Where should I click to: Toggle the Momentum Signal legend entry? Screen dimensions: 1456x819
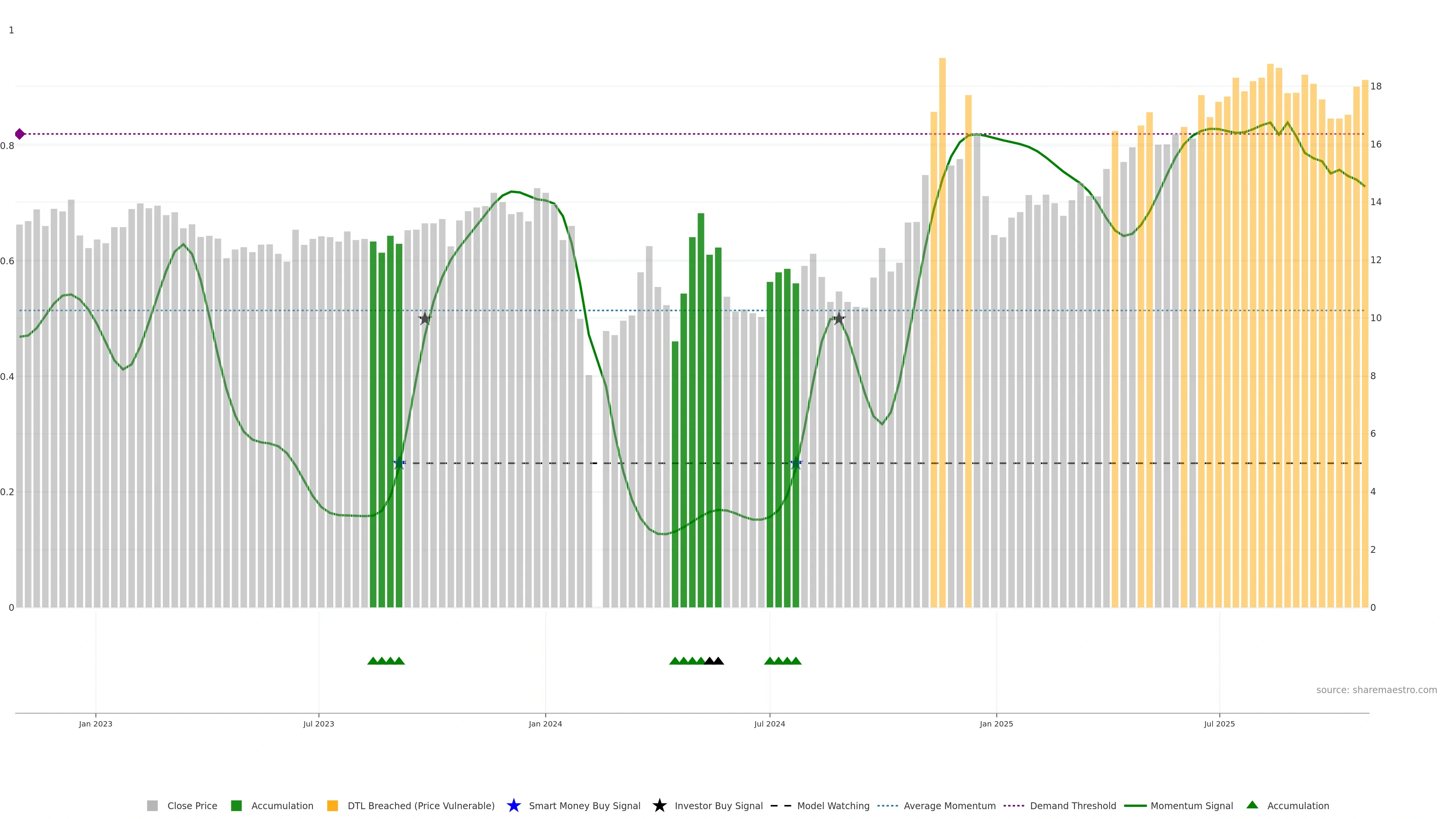click(1191, 805)
